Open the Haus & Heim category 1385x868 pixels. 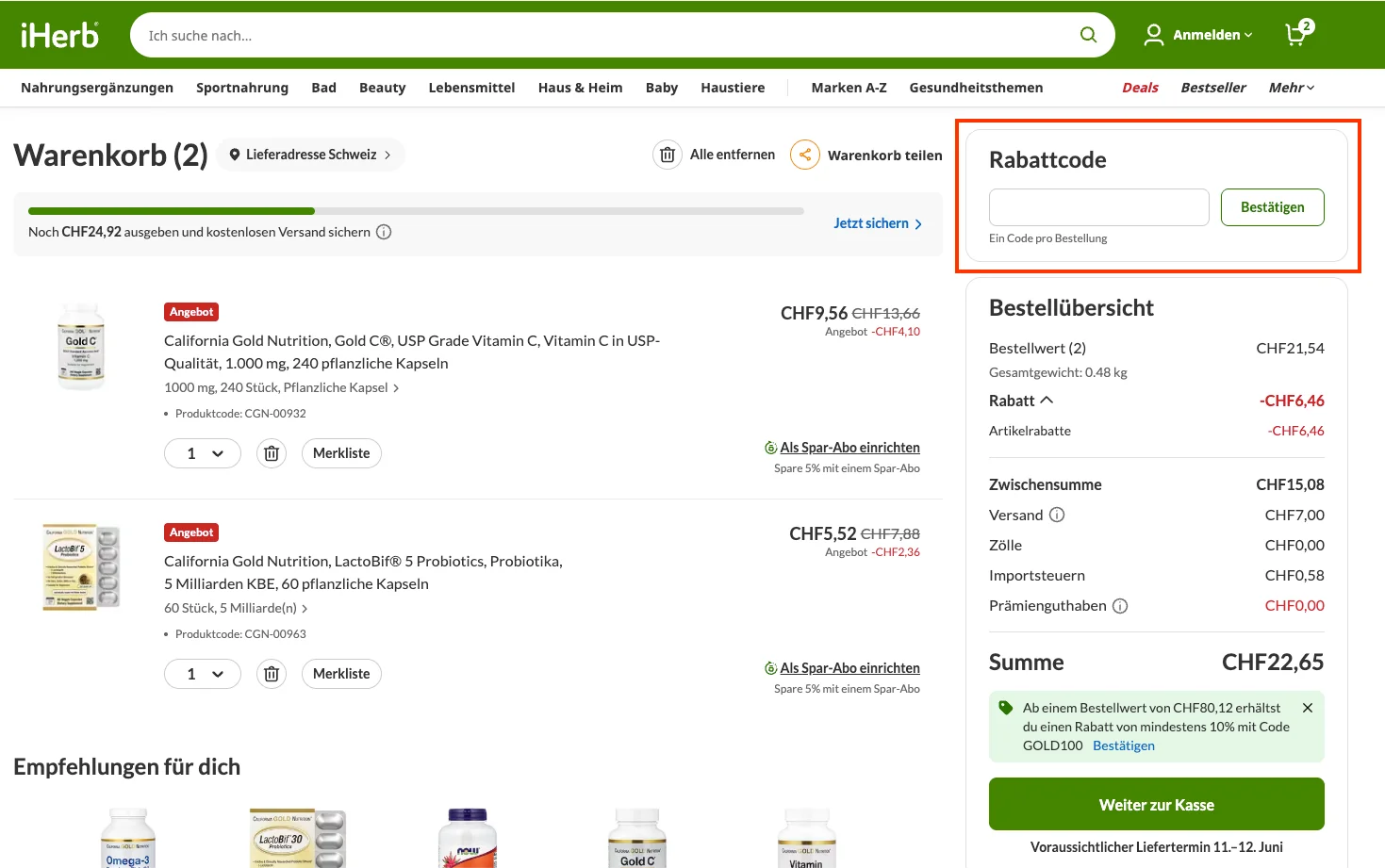coord(580,88)
